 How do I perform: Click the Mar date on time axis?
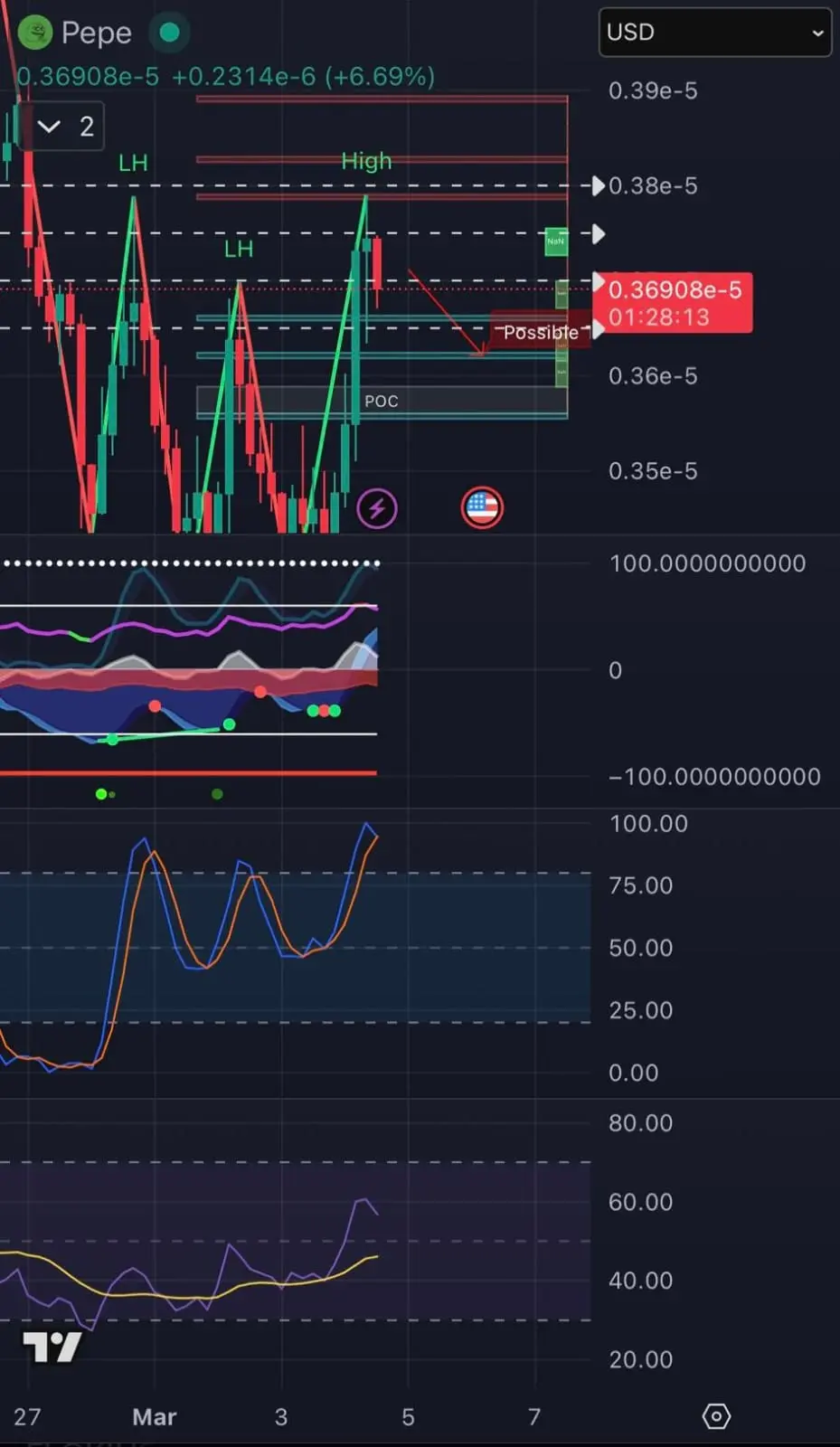pos(154,1416)
